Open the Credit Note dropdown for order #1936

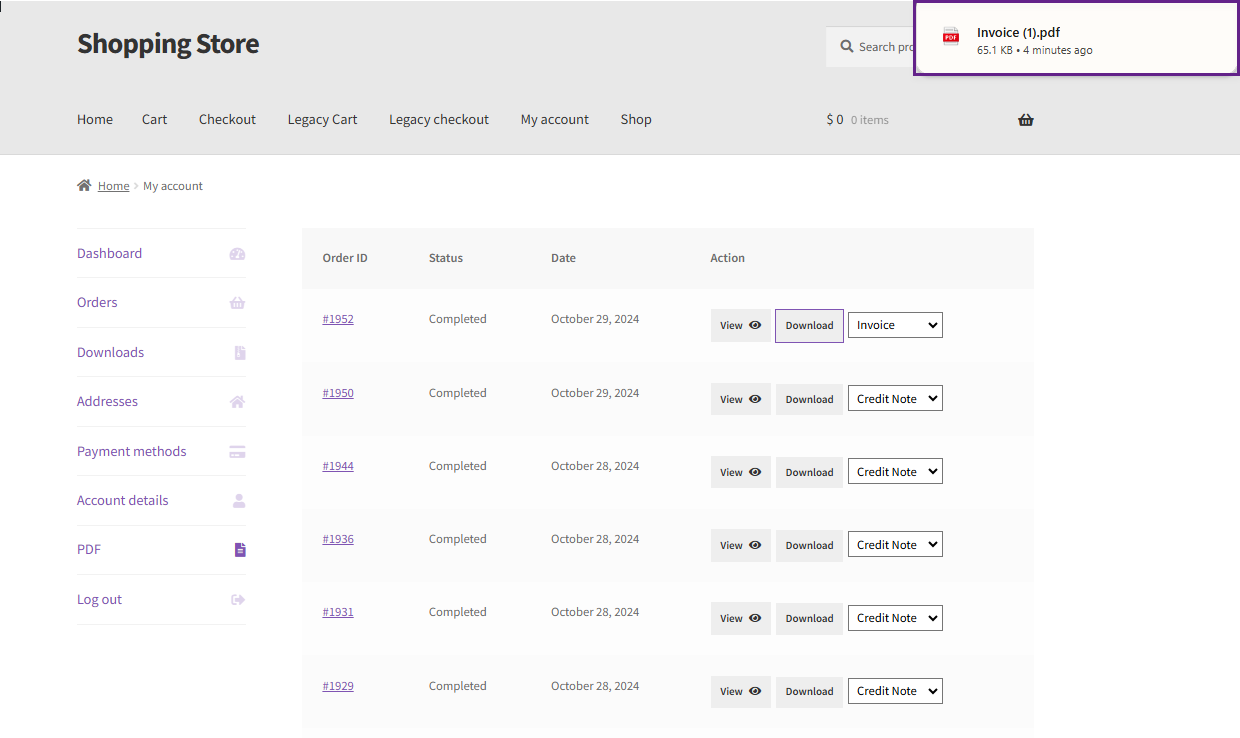coord(895,545)
